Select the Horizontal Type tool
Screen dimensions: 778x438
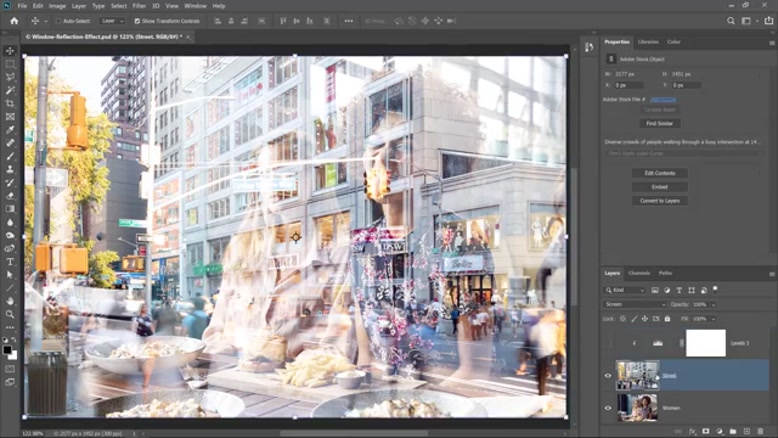point(10,261)
